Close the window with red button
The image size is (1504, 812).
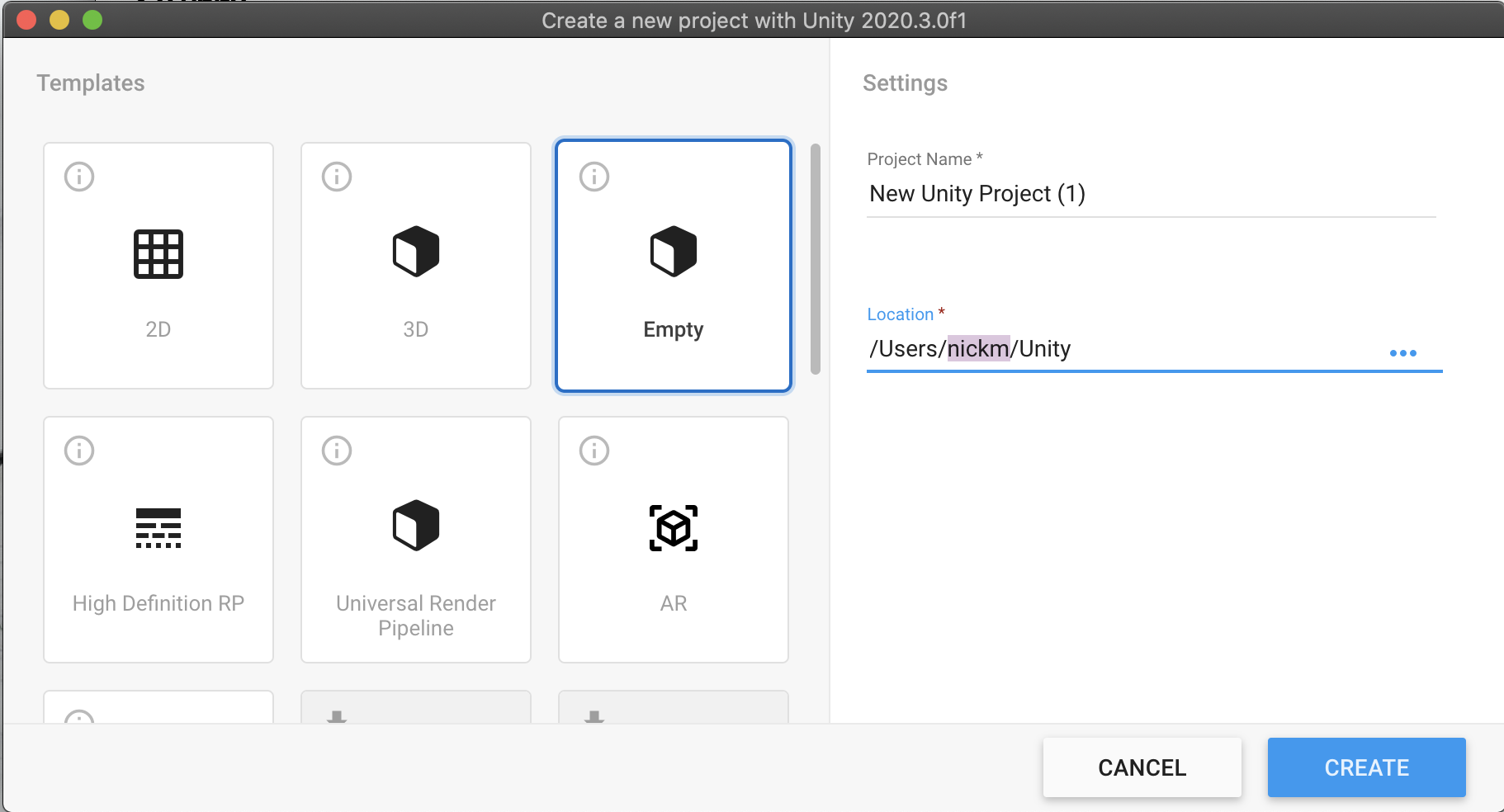coord(26,20)
